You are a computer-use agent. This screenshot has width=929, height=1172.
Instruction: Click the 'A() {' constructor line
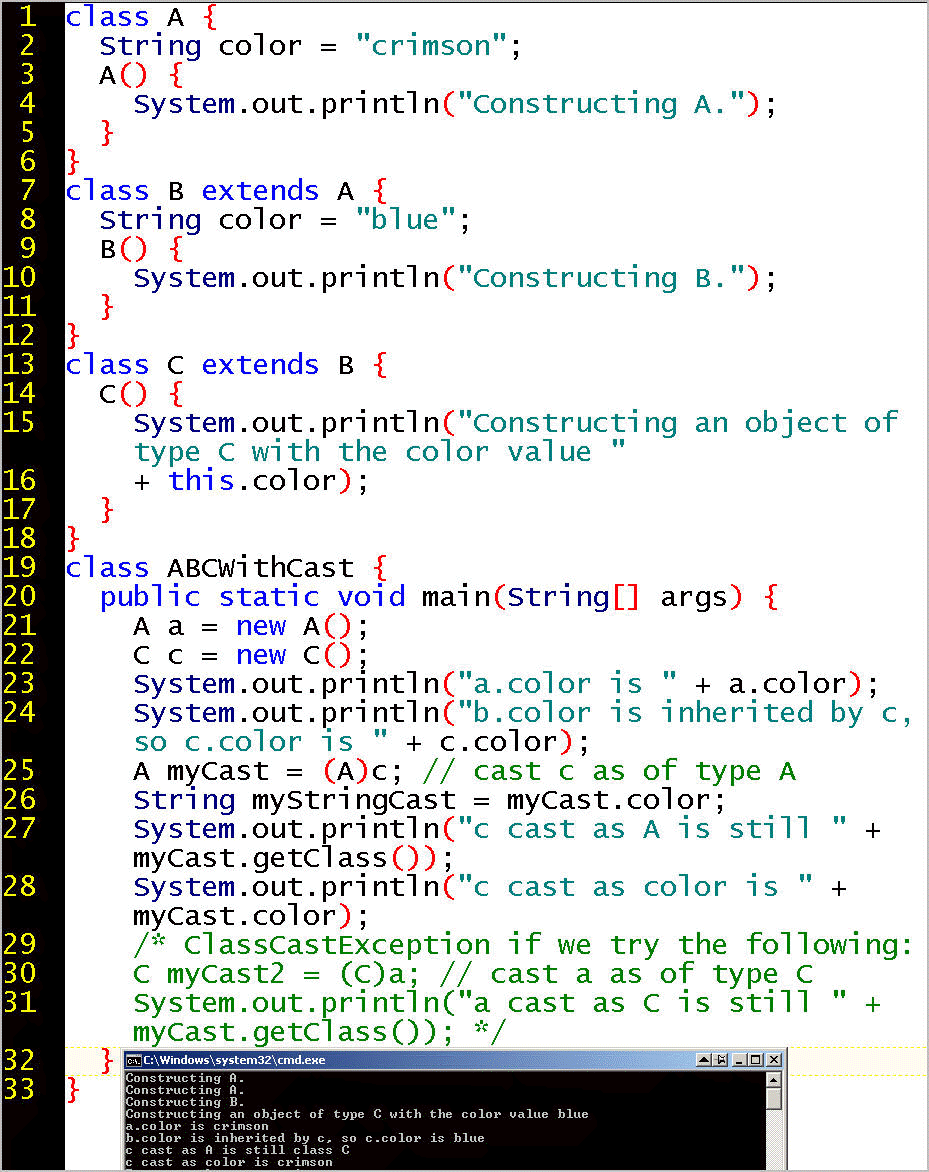pos(141,75)
